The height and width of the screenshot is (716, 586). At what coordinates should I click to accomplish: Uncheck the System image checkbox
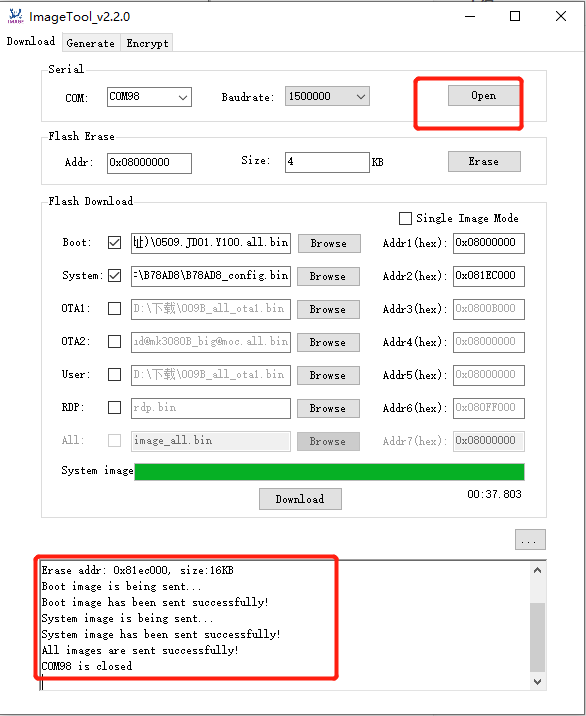pos(114,276)
